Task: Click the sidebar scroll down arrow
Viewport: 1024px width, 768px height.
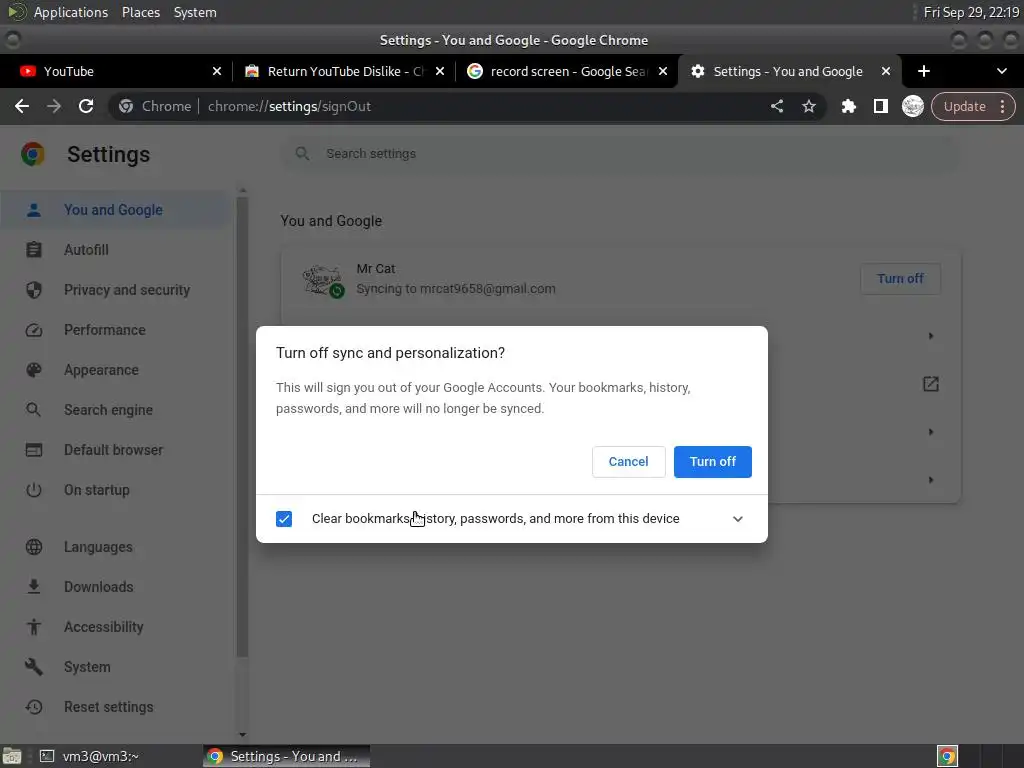Action: 242,735
